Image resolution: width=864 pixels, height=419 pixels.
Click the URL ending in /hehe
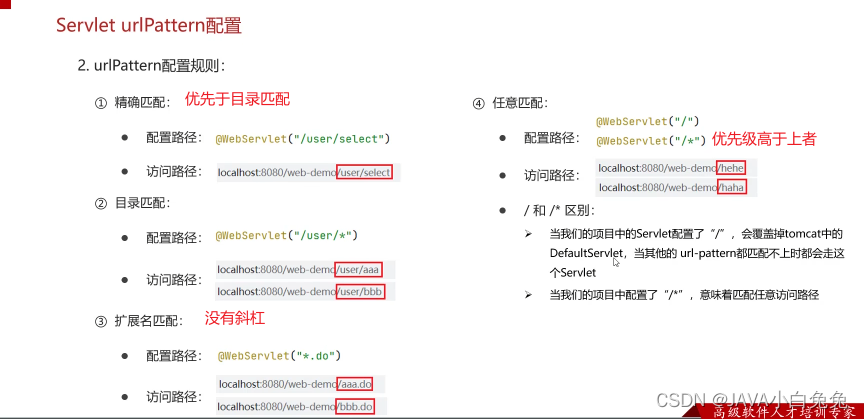click(674, 168)
